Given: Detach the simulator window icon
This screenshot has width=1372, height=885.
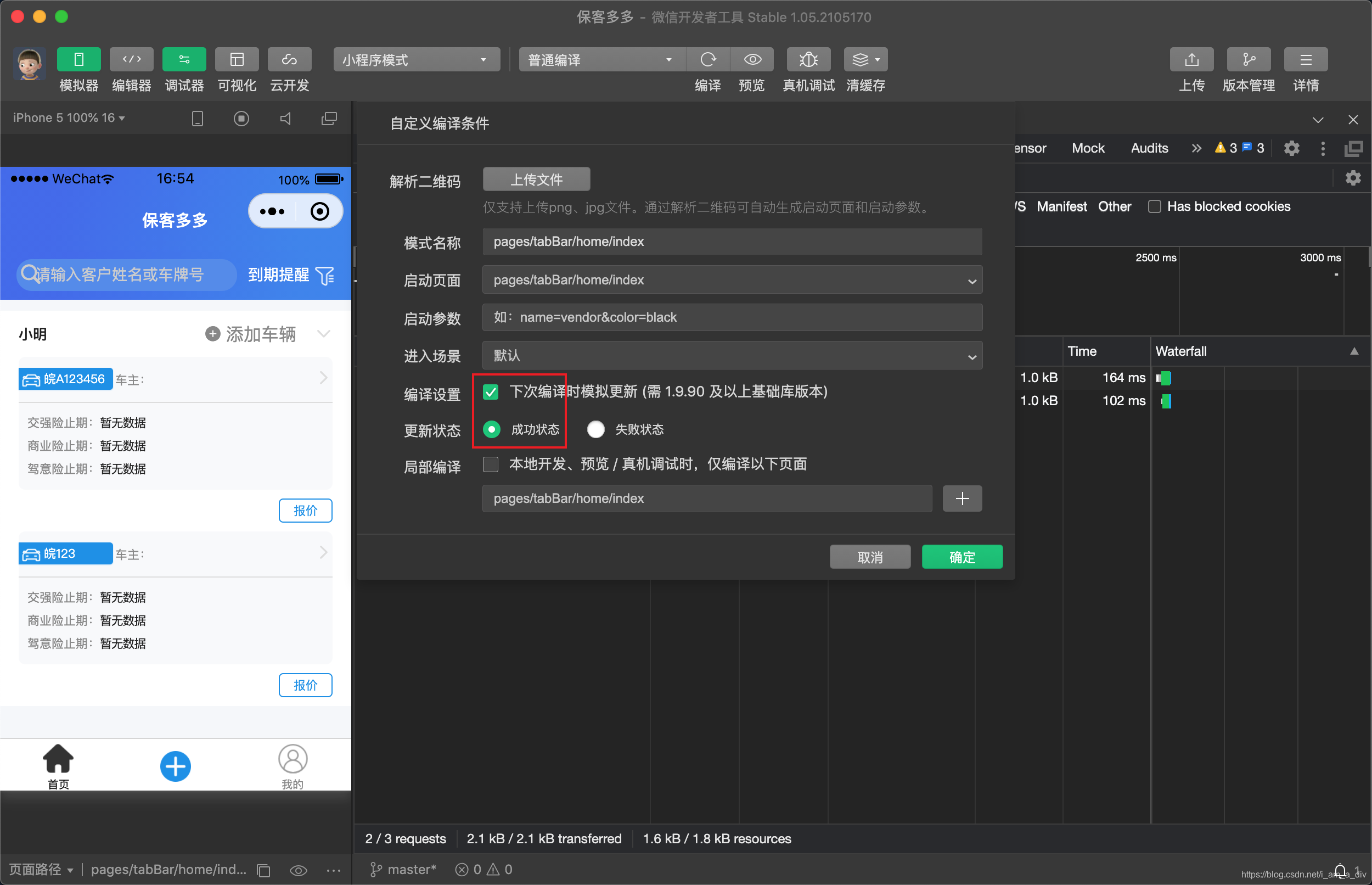Looking at the screenshot, I should pos(329,119).
